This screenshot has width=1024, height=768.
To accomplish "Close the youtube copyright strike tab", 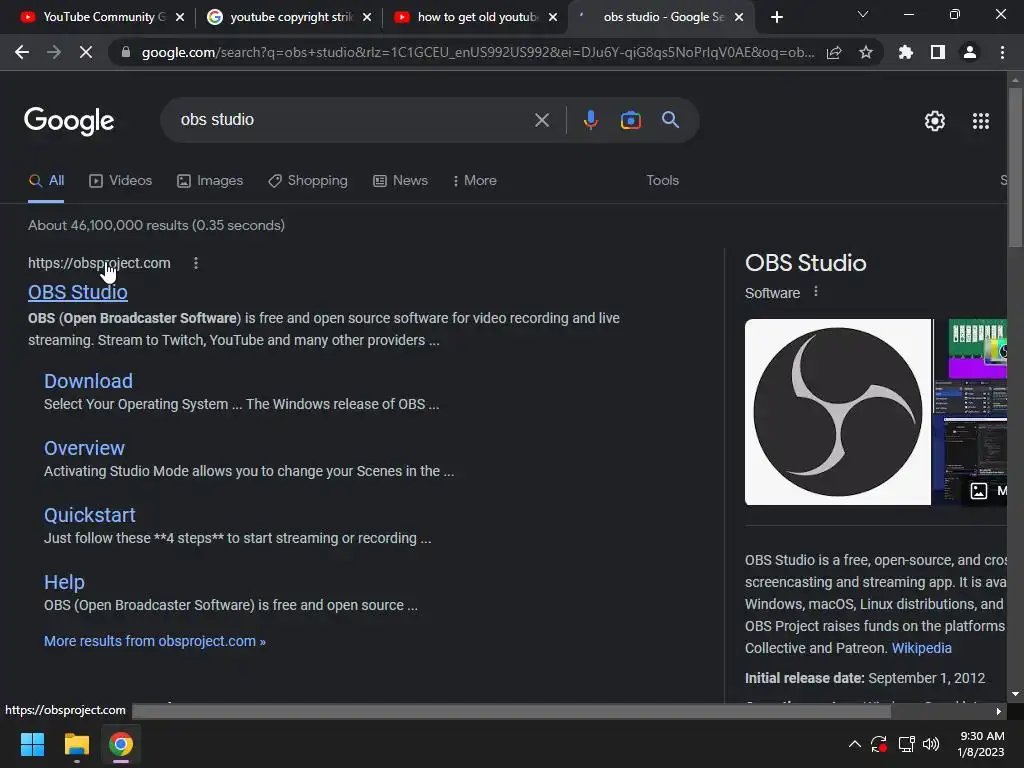I will pyautogui.click(x=367, y=17).
